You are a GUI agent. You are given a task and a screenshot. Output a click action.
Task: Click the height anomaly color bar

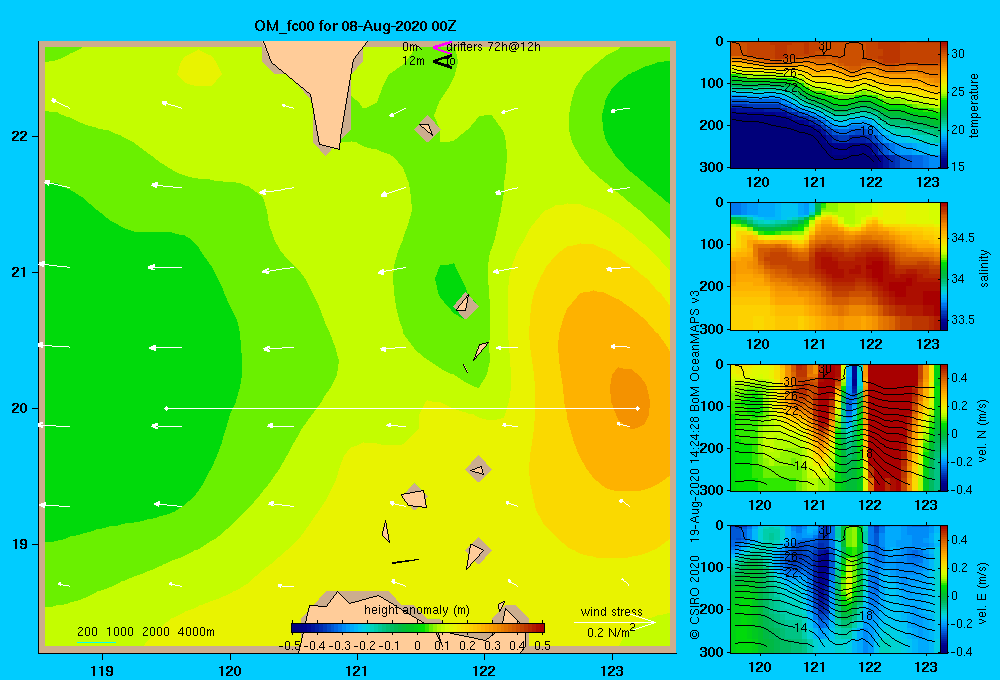[x=418, y=628]
